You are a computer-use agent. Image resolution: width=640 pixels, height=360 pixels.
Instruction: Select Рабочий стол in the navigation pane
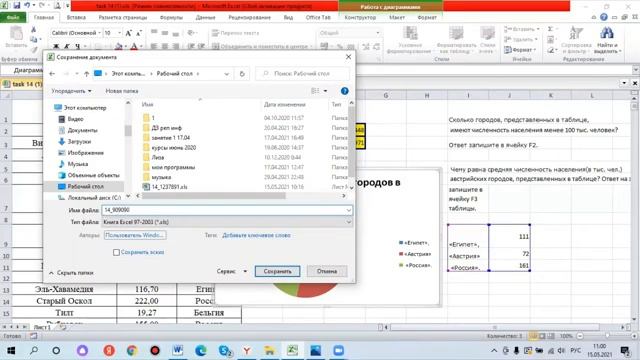[81, 186]
